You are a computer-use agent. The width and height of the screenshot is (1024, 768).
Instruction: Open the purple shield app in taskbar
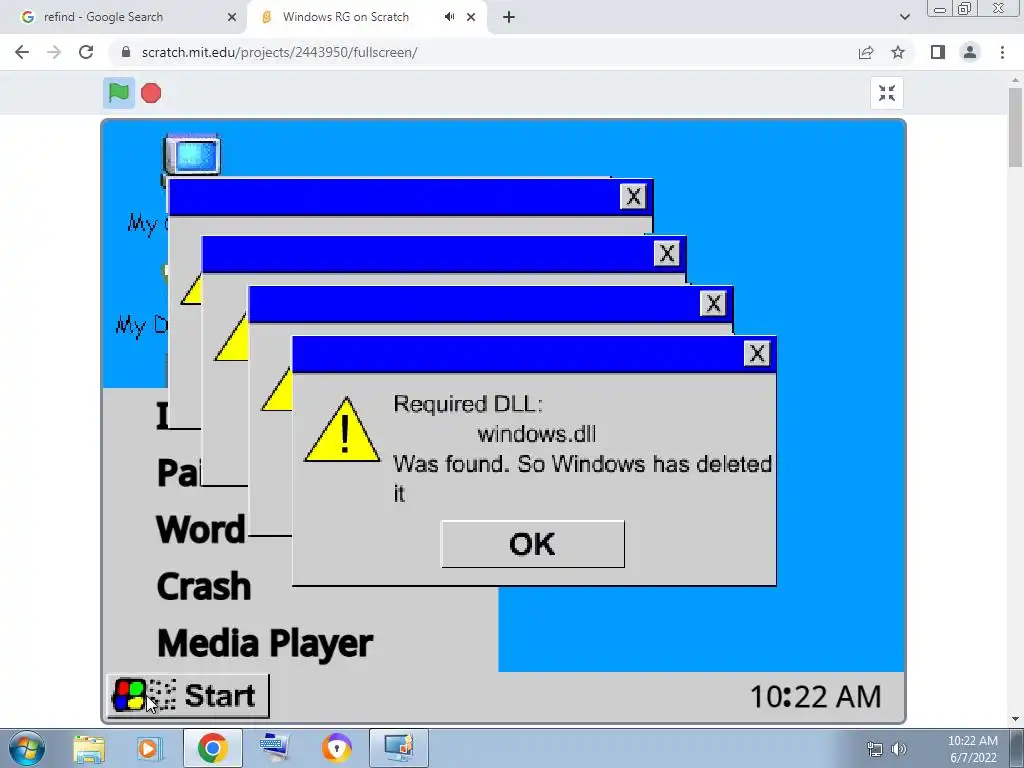pos(337,748)
